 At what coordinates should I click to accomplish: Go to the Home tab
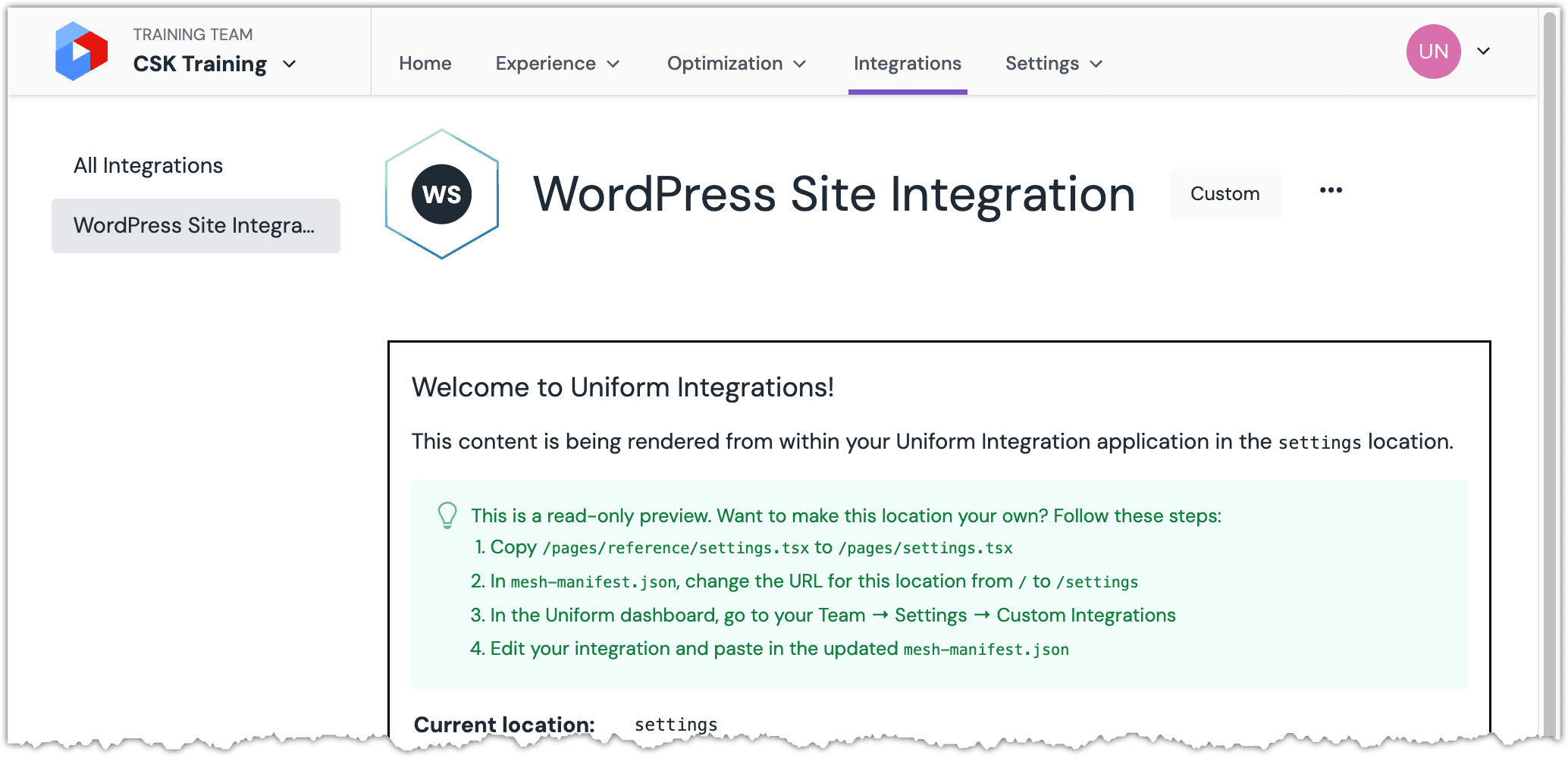425,64
